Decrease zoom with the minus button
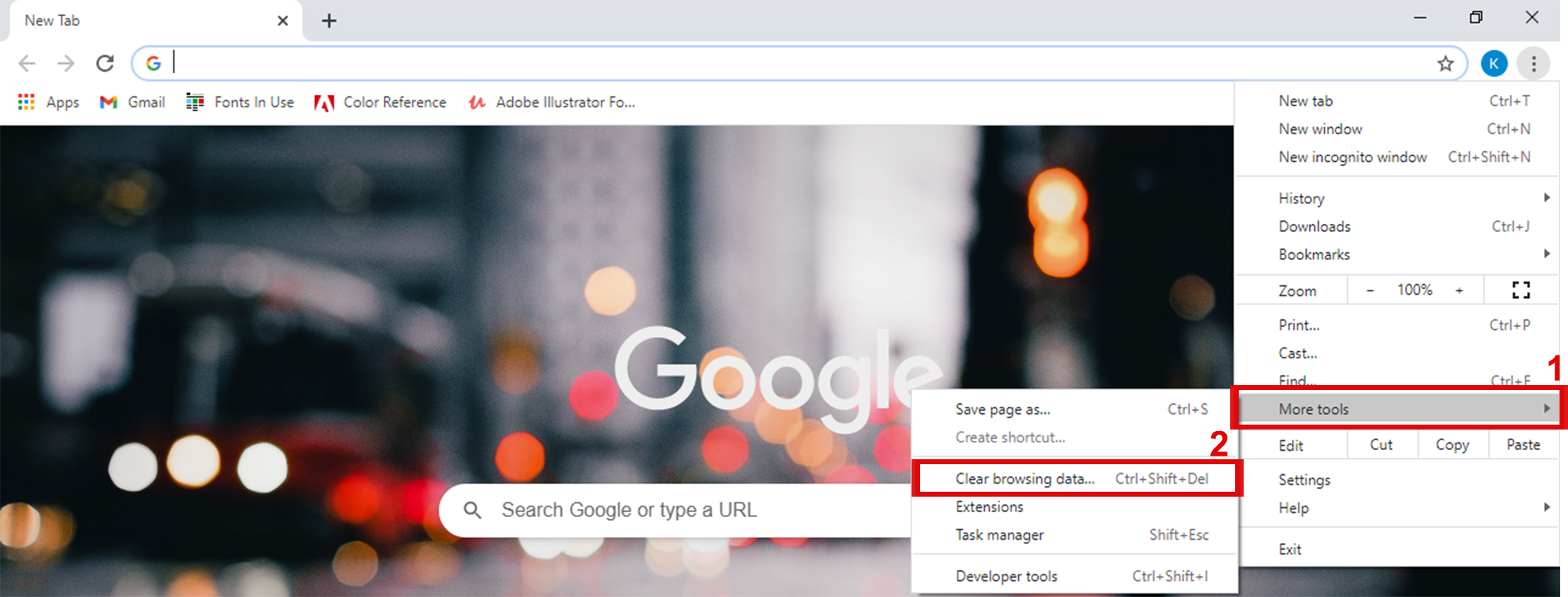1568x597 pixels. [1370, 290]
